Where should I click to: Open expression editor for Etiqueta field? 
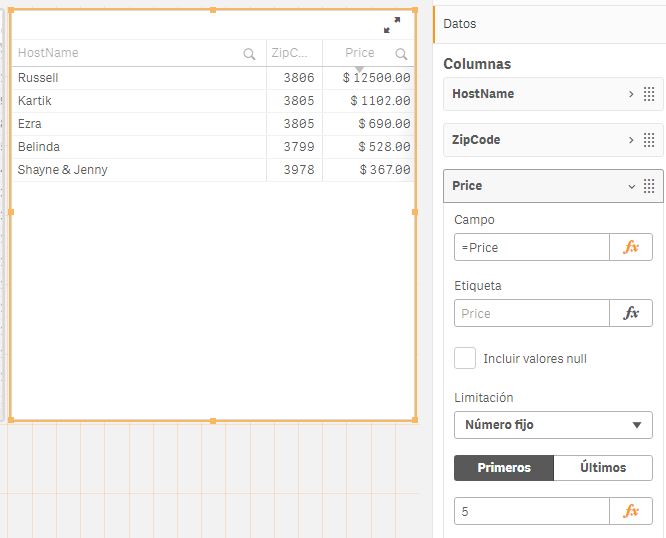click(631, 313)
